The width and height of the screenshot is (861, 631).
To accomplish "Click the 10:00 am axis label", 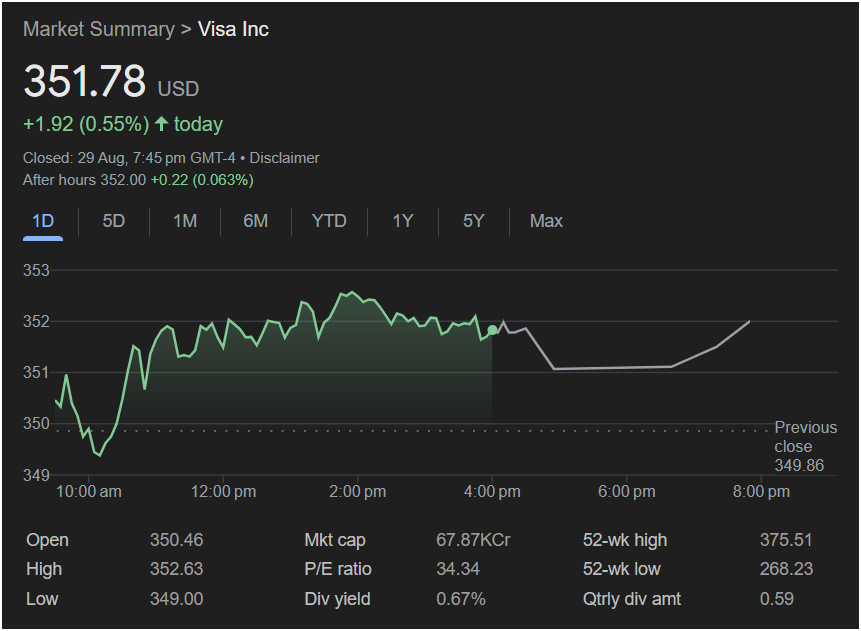I will point(89,492).
